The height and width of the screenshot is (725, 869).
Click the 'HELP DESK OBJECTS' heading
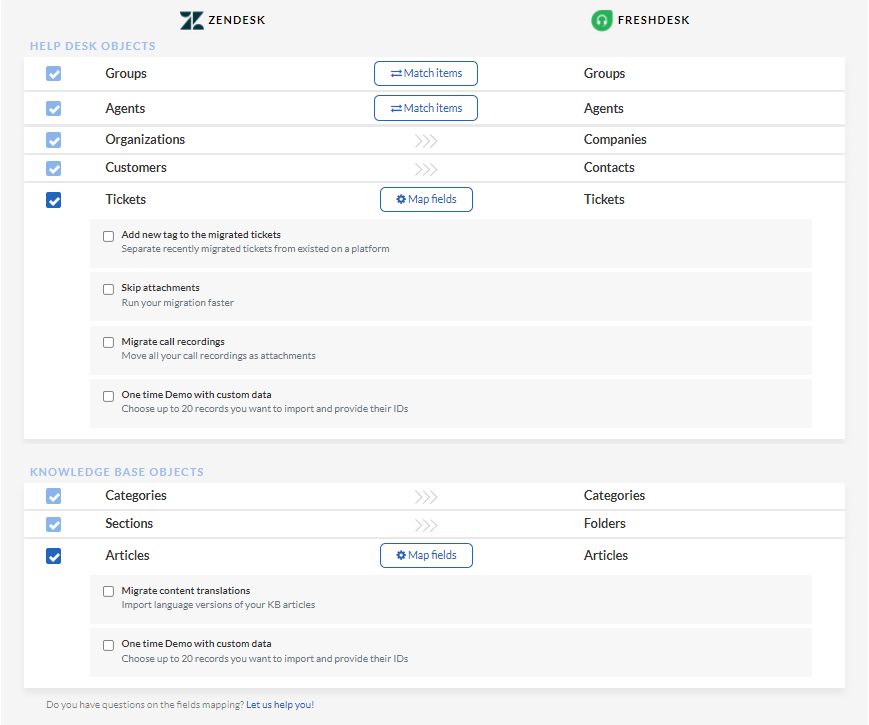point(93,46)
